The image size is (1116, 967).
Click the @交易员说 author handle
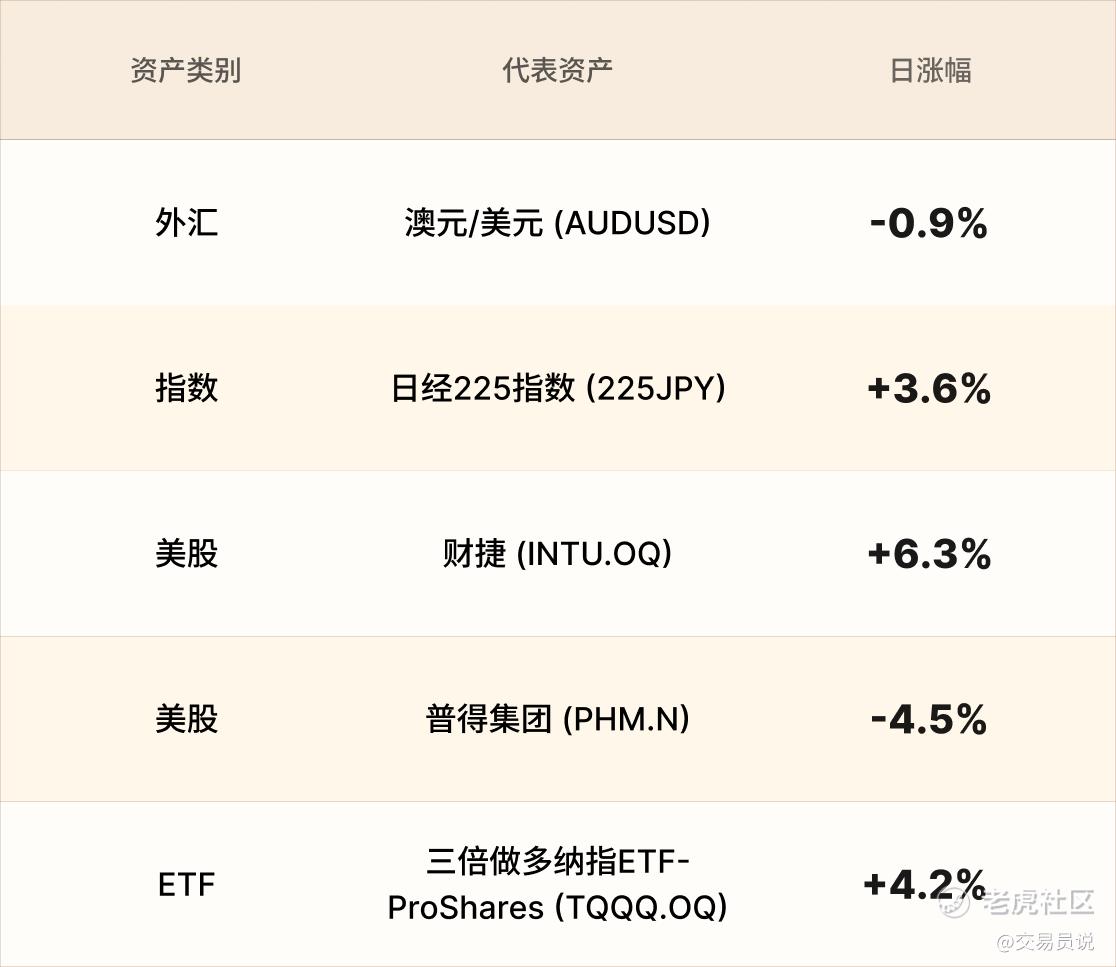coord(1046,942)
